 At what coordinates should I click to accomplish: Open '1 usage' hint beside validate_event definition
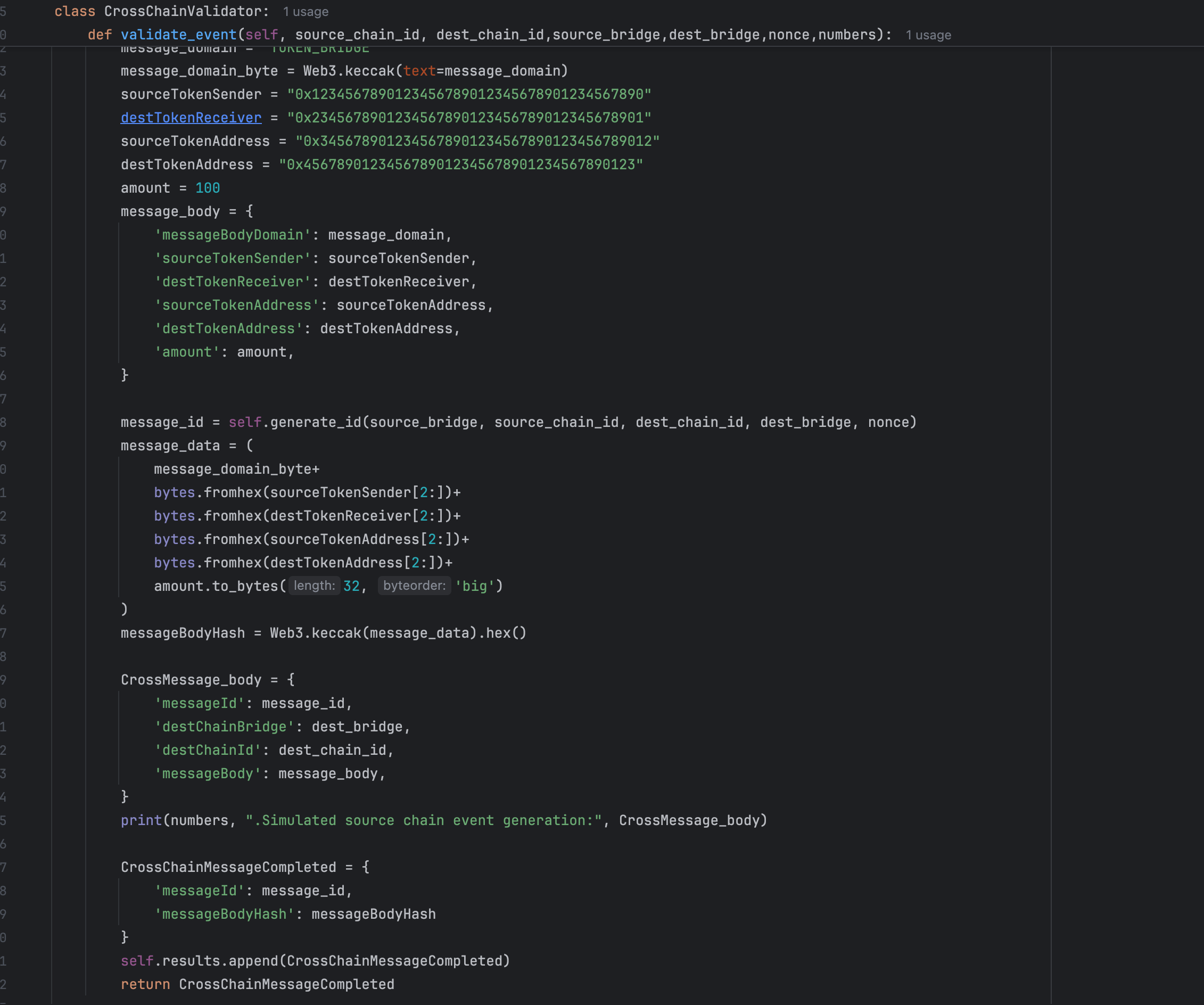(x=928, y=35)
